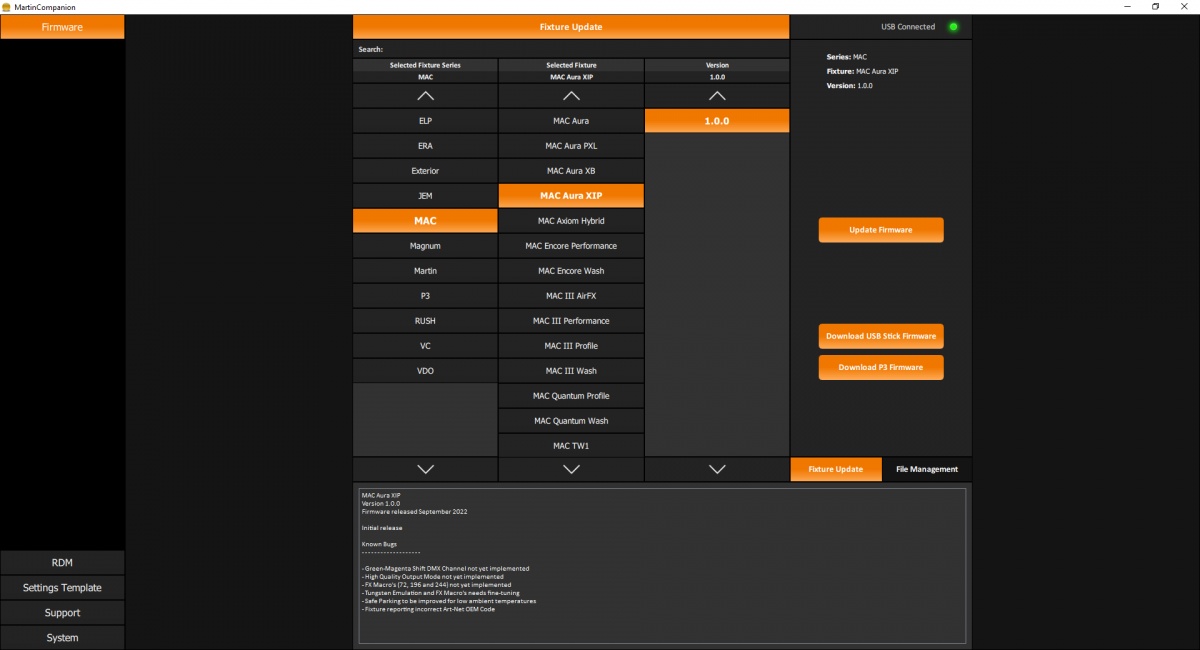The height and width of the screenshot is (650, 1200).
Task: Click inside the release notes text box
Action: click(662, 566)
